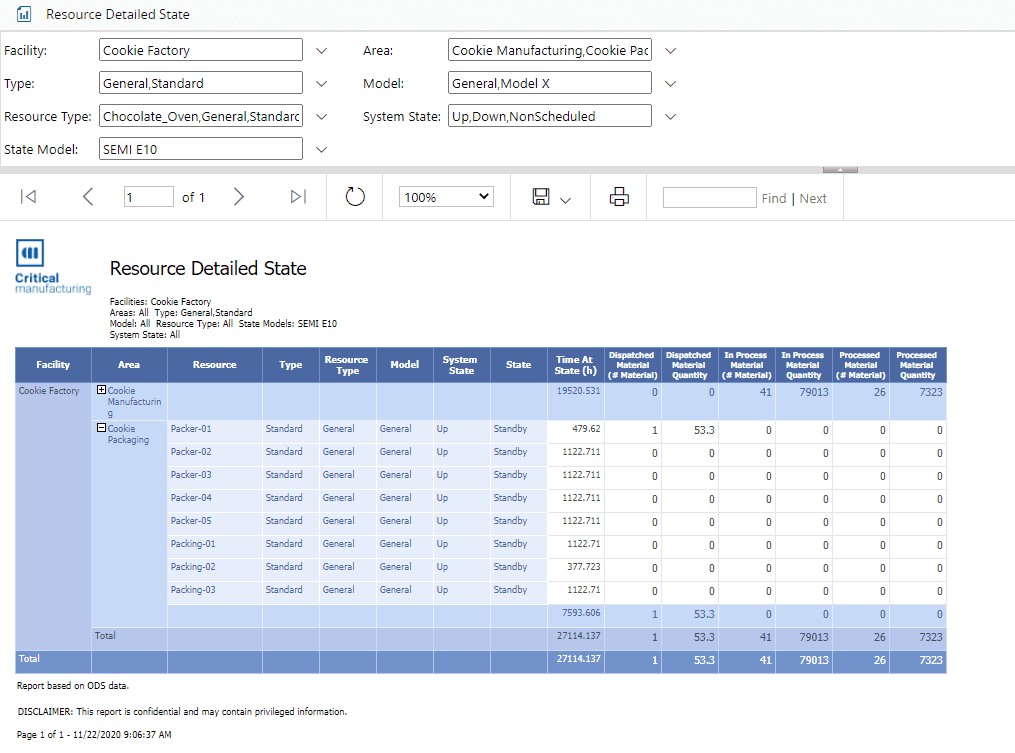The height and width of the screenshot is (753, 1015).
Task: Jump to last page of report
Action: (x=298, y=197)
